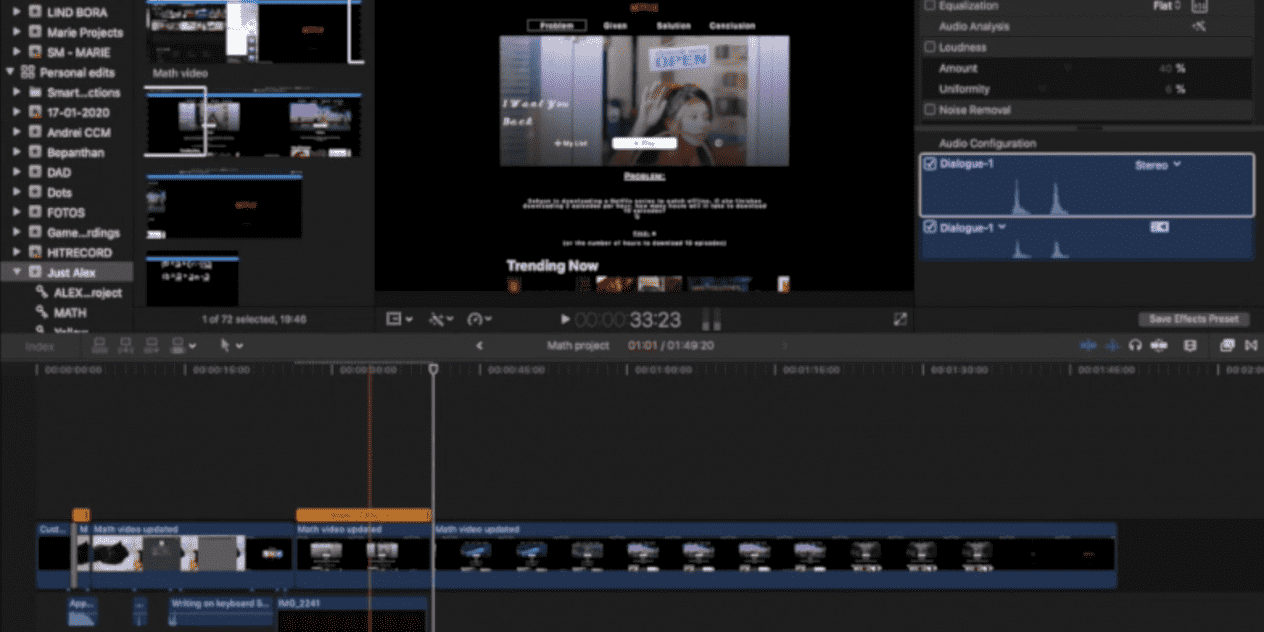1264x632 pixels.
Task: Select the SM - MARIE event
Action: pyautogui.click(x=79, y=52)
